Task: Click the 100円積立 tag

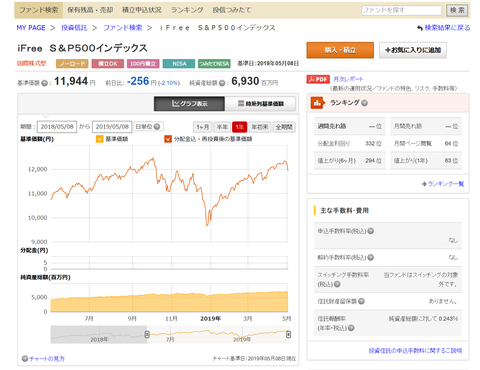Action: click(143, 64)
